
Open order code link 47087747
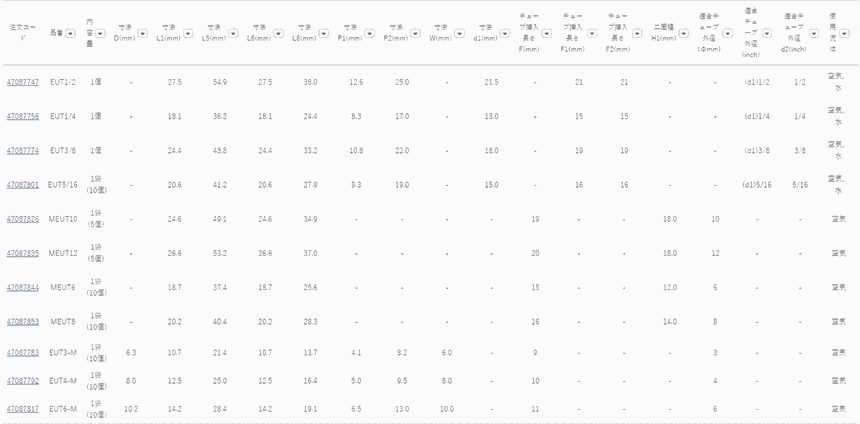point(23,81)
